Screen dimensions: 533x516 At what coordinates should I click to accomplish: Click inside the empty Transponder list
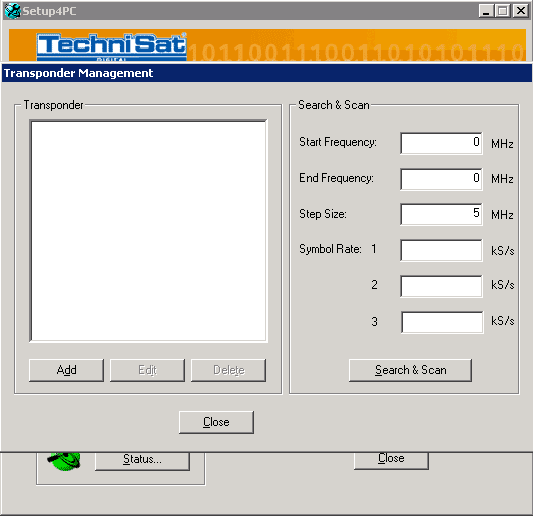click(x=148, y=231)
